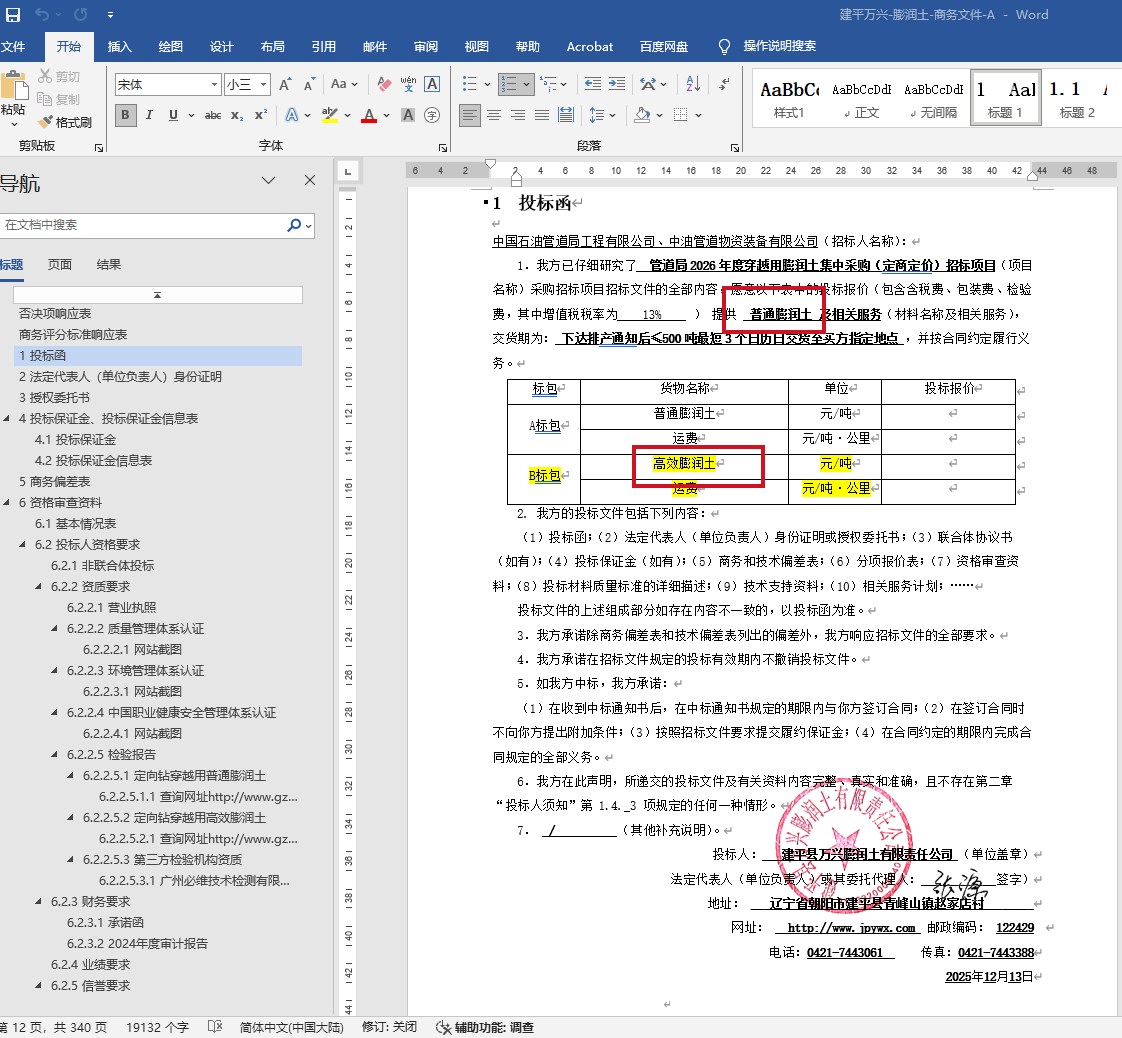Copy the selection using 复制
This screenshot has width=1122, height=1038.
[x=59, y=99]
